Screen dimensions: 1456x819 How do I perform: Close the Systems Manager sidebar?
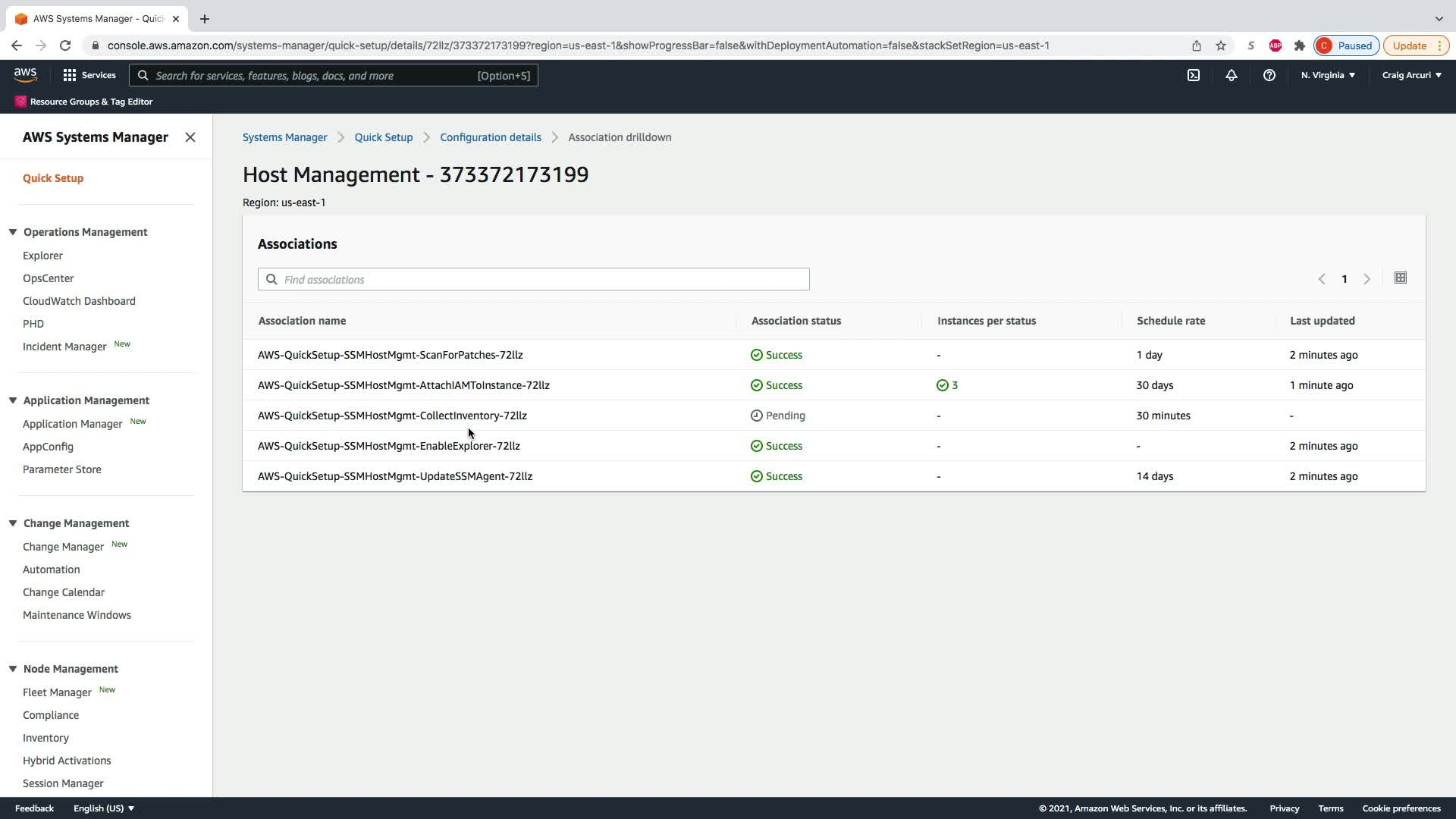click(190, 137)
